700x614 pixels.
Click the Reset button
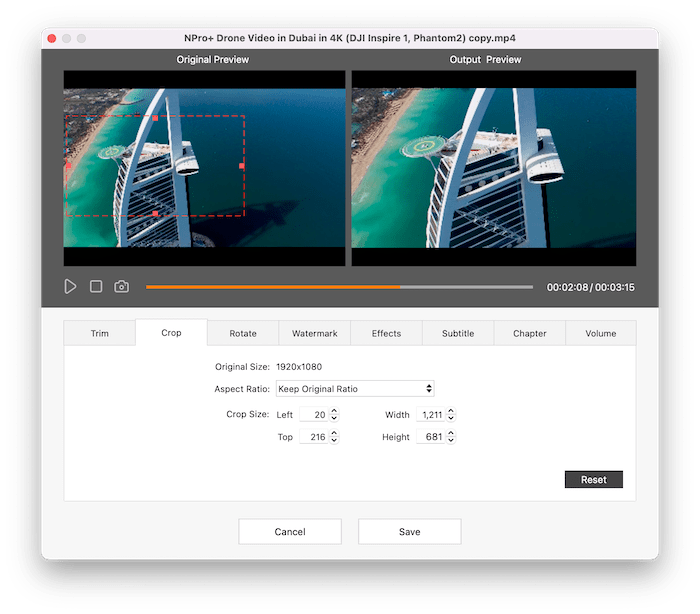click(593, 480)
